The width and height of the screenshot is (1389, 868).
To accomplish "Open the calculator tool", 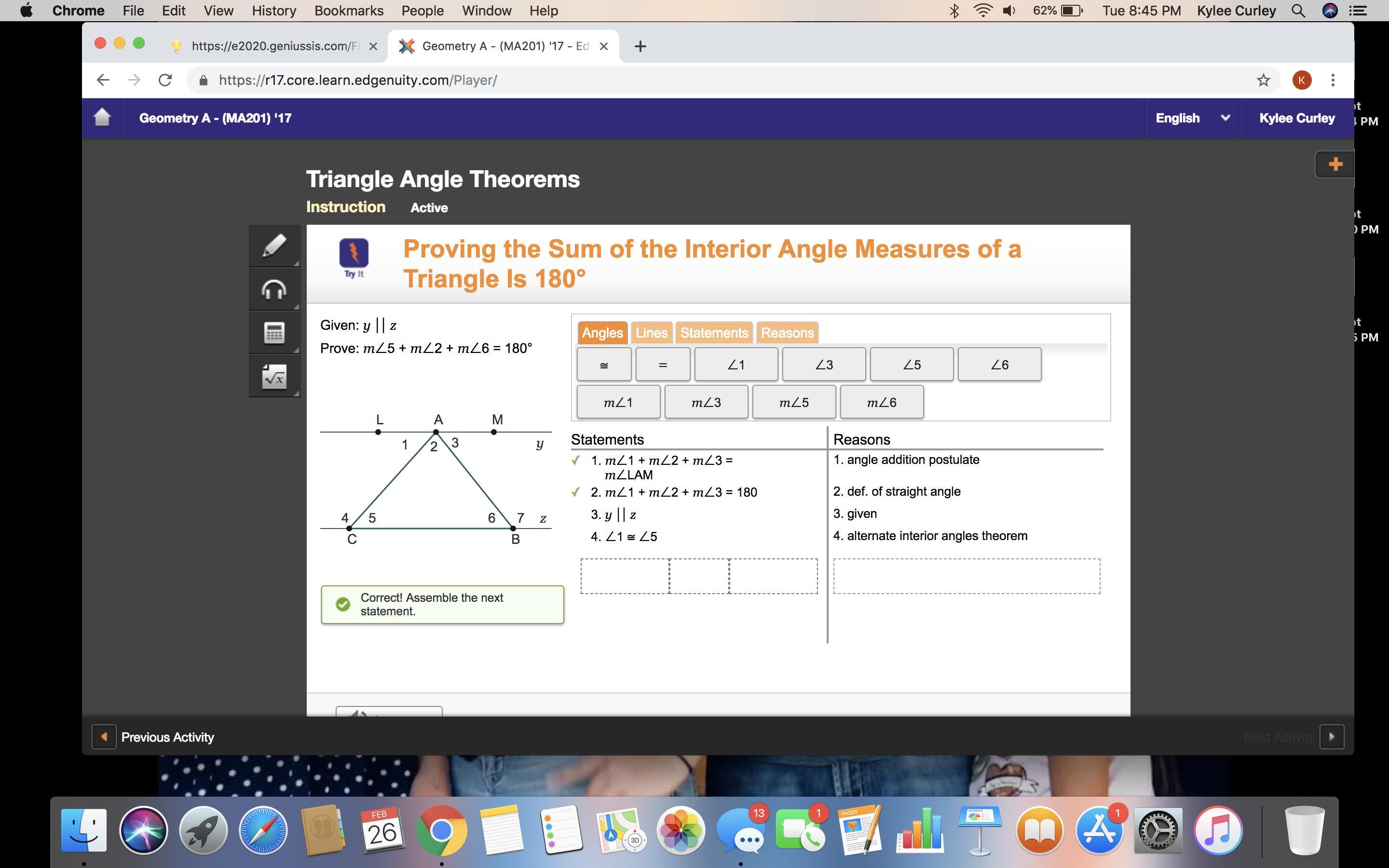I will 274,333.
